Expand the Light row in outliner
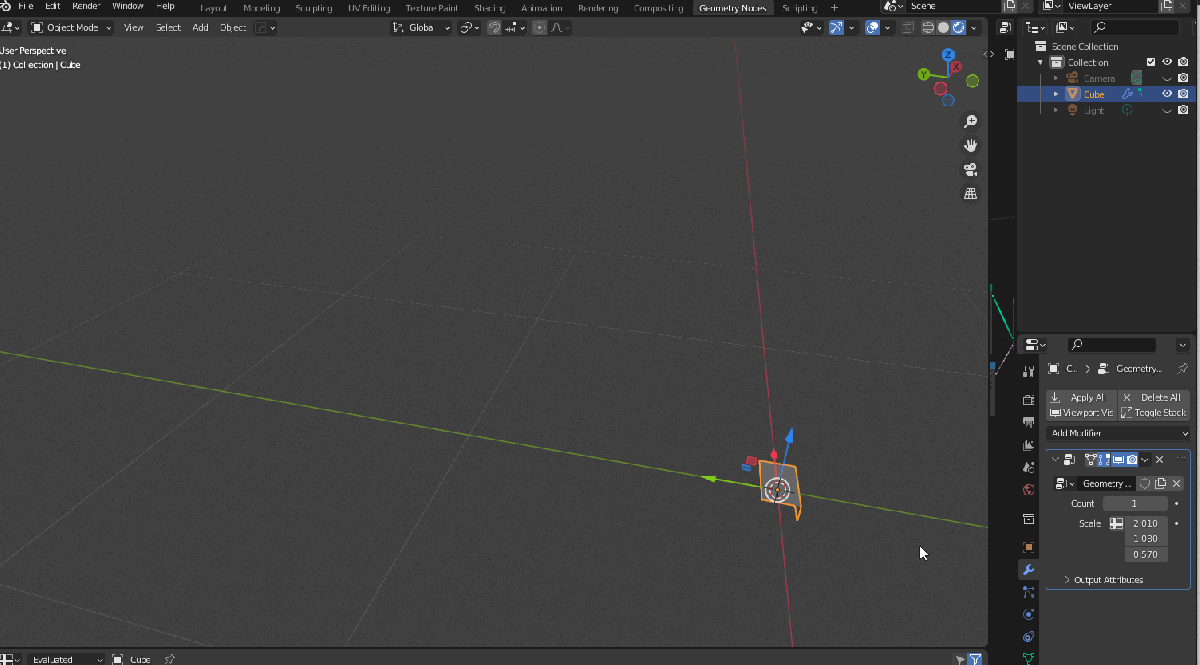 [1055, 110]
